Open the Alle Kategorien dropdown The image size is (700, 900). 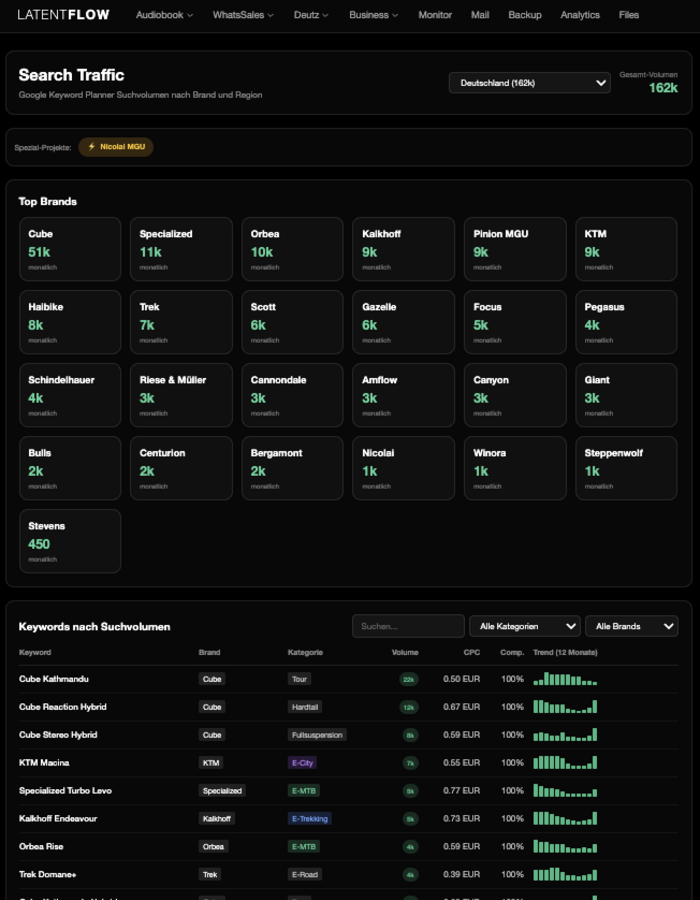524,625
